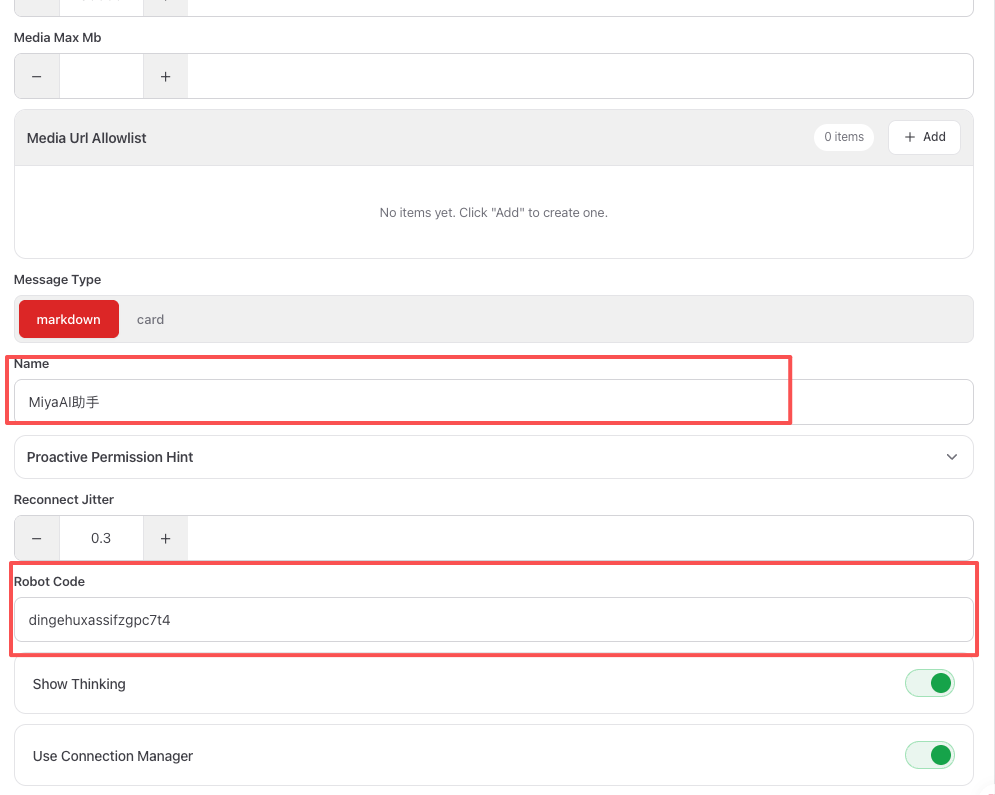Click the Media Max Mb value field
This screenshot has width=995, height=795.
(102, 76)
